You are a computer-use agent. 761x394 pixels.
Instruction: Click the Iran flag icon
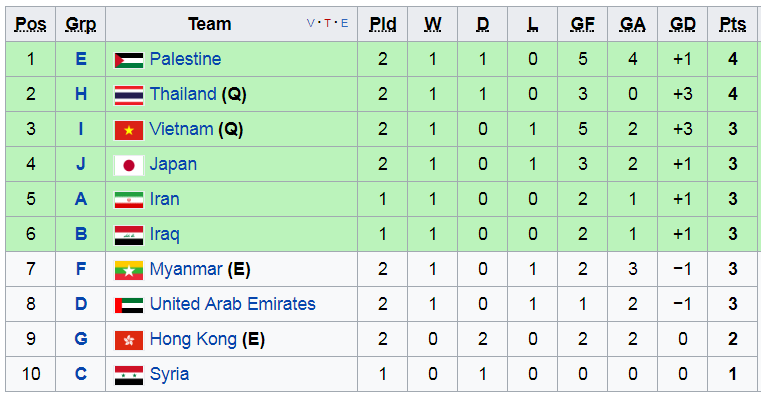(x=129, y=199)
